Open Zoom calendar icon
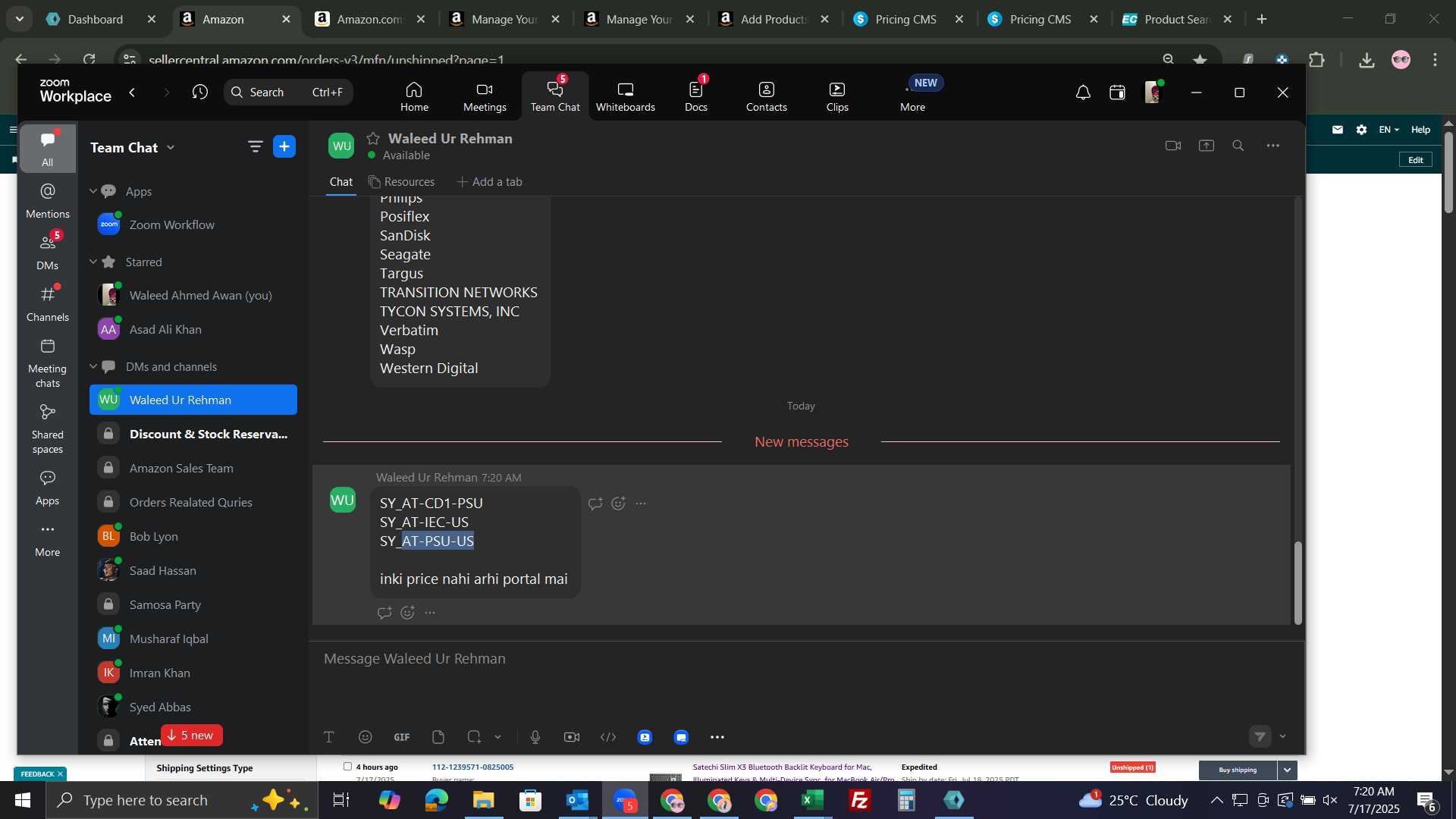This screenshot has height=819, width=1456. (x=1117, y=93)
